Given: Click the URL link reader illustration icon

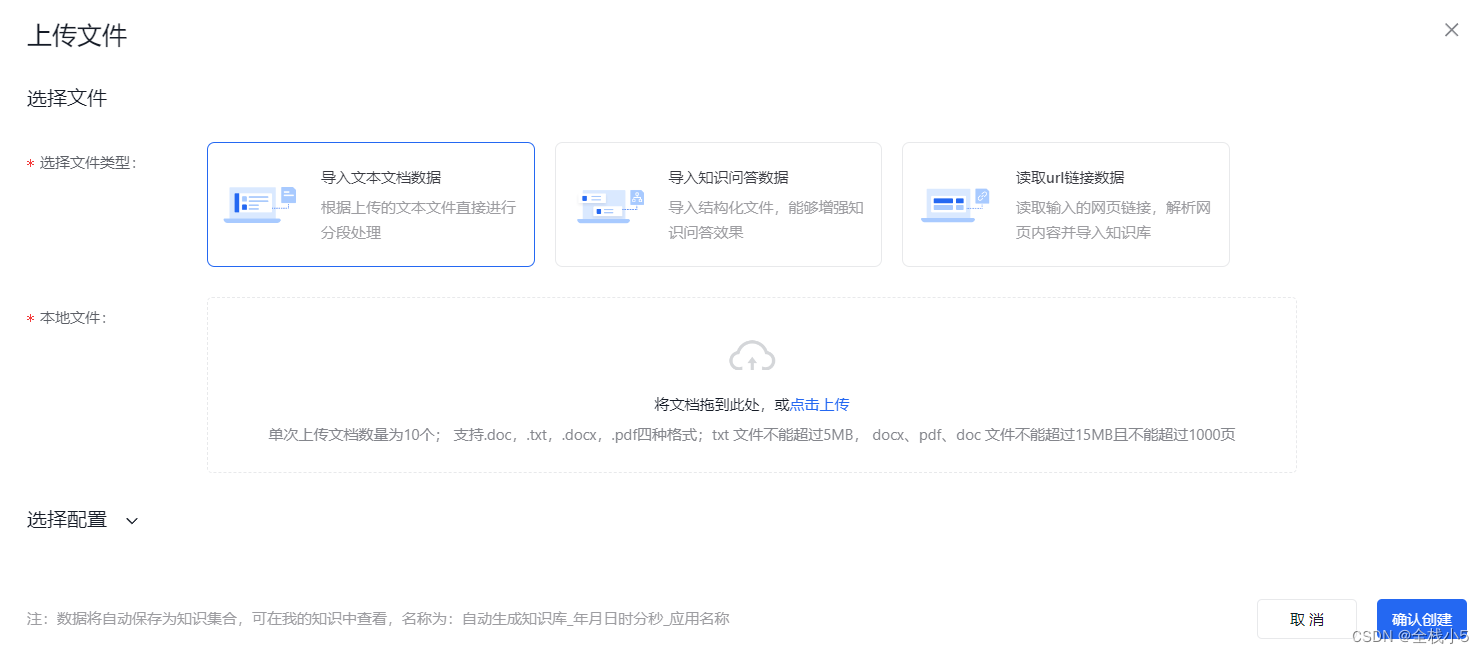Looking at the screenshot, I should [955, 204].
